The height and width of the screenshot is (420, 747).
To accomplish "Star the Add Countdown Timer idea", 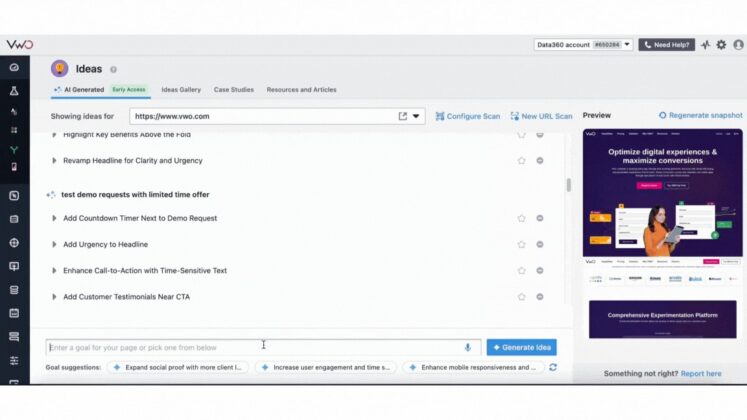I will point(521,218).
